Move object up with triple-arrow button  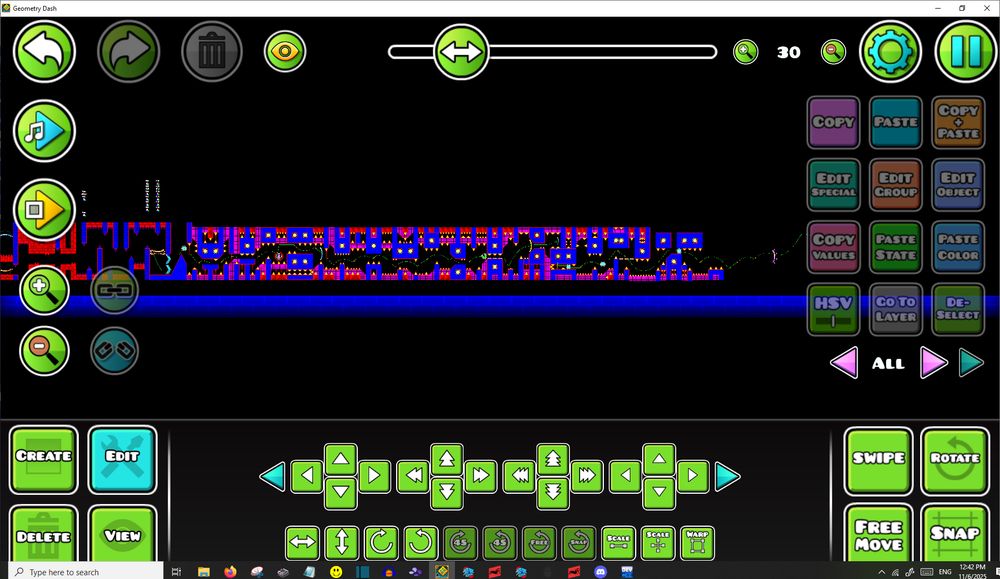(552, 458)
